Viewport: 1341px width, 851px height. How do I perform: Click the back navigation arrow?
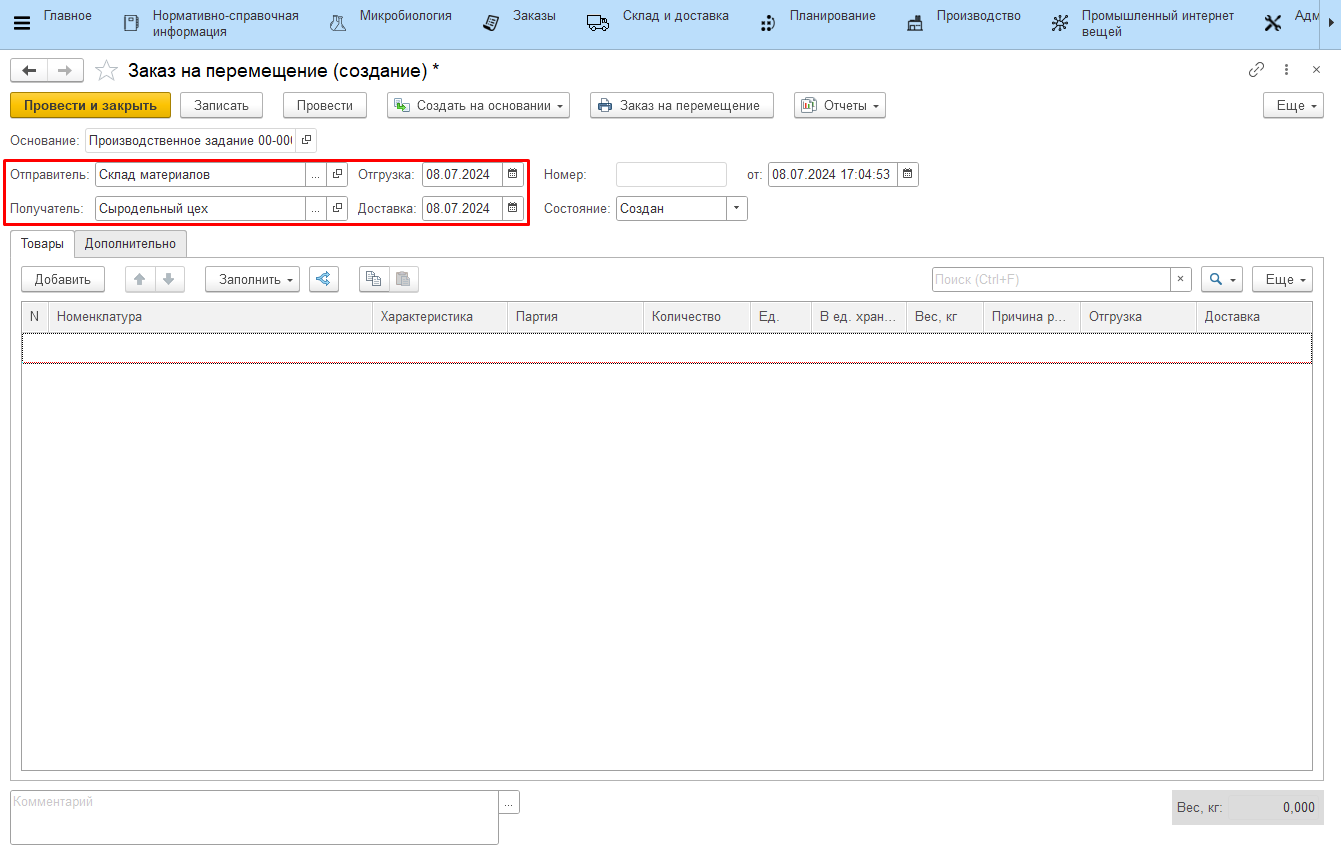[29, 70]
